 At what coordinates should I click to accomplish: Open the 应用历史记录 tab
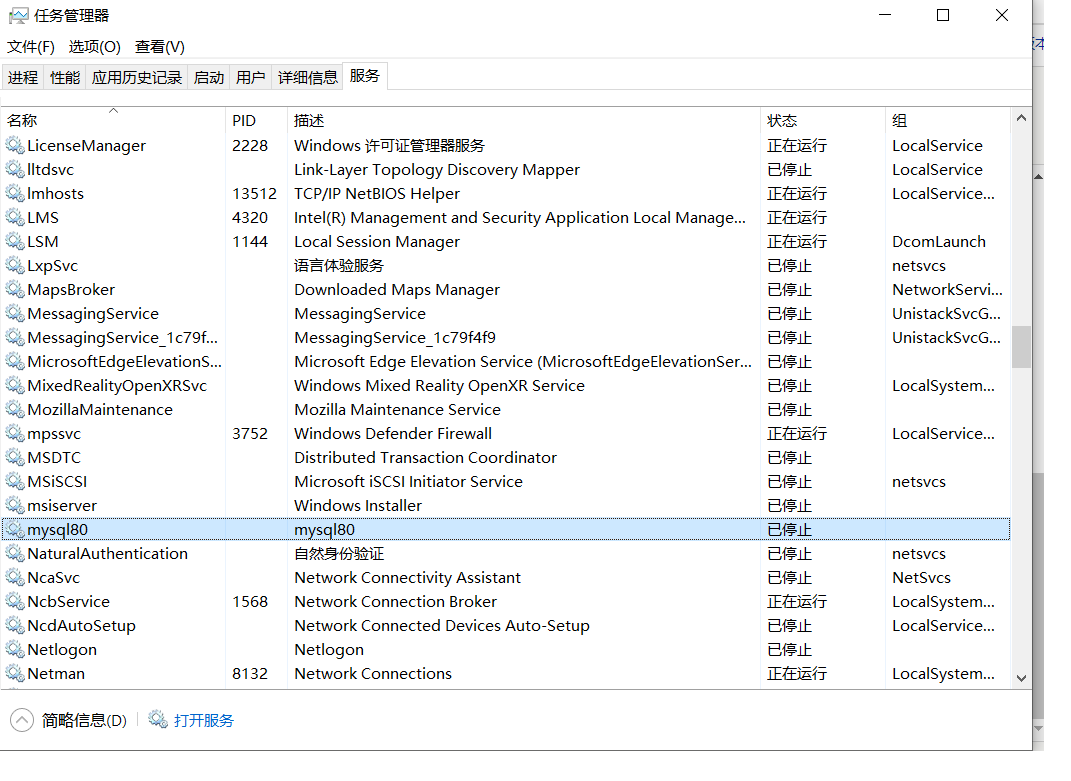click(137, 77)
